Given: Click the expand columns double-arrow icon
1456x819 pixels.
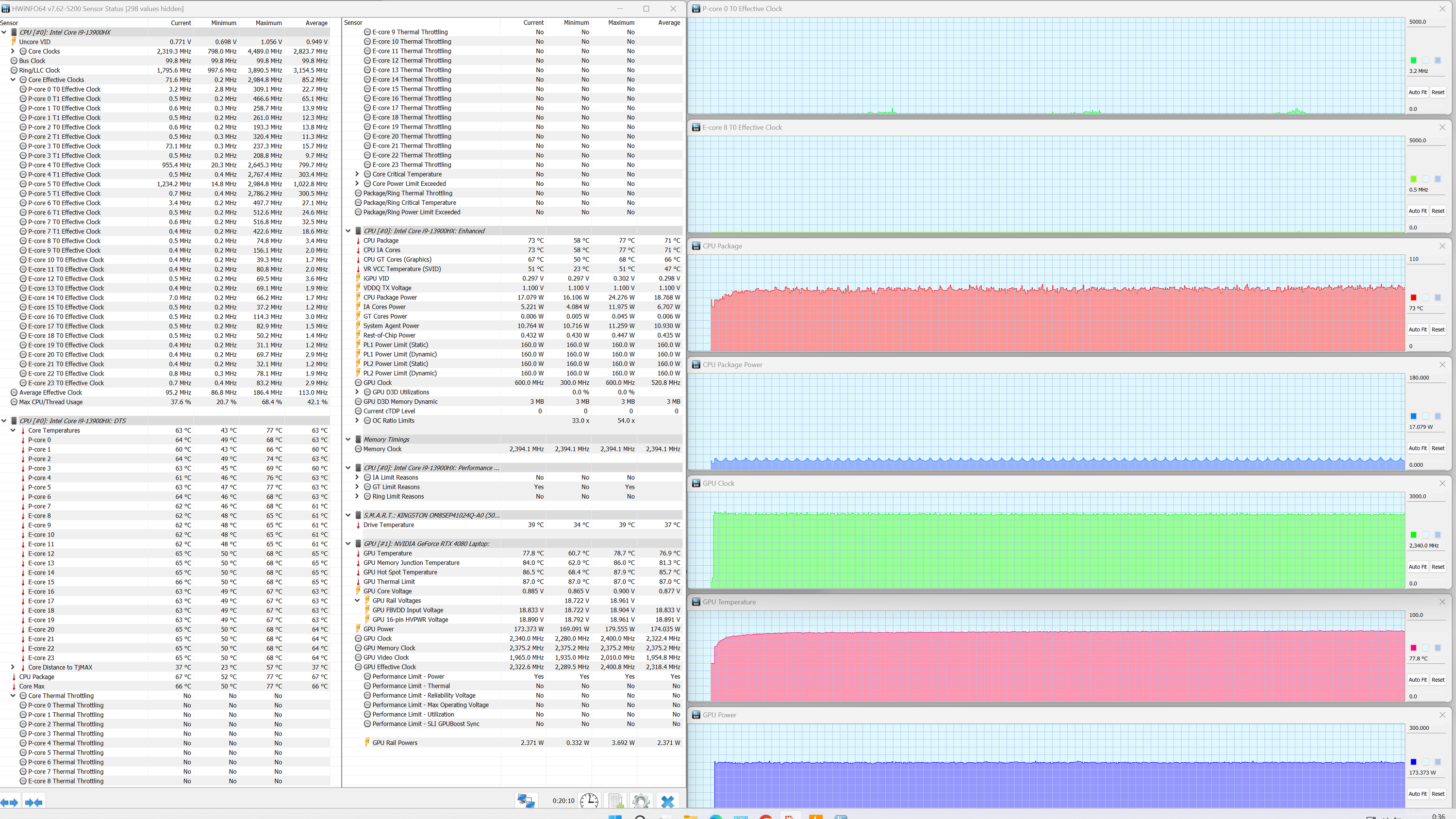Looking at the screenshot, I should tap(10, 802).
